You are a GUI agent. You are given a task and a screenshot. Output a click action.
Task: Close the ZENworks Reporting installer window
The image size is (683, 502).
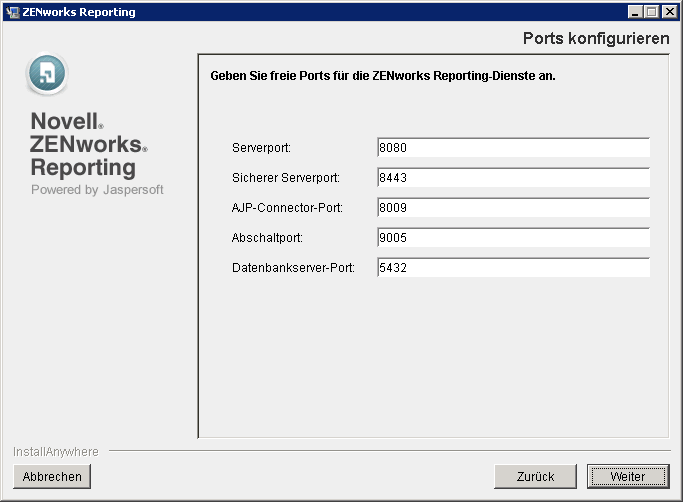(669, 12)
